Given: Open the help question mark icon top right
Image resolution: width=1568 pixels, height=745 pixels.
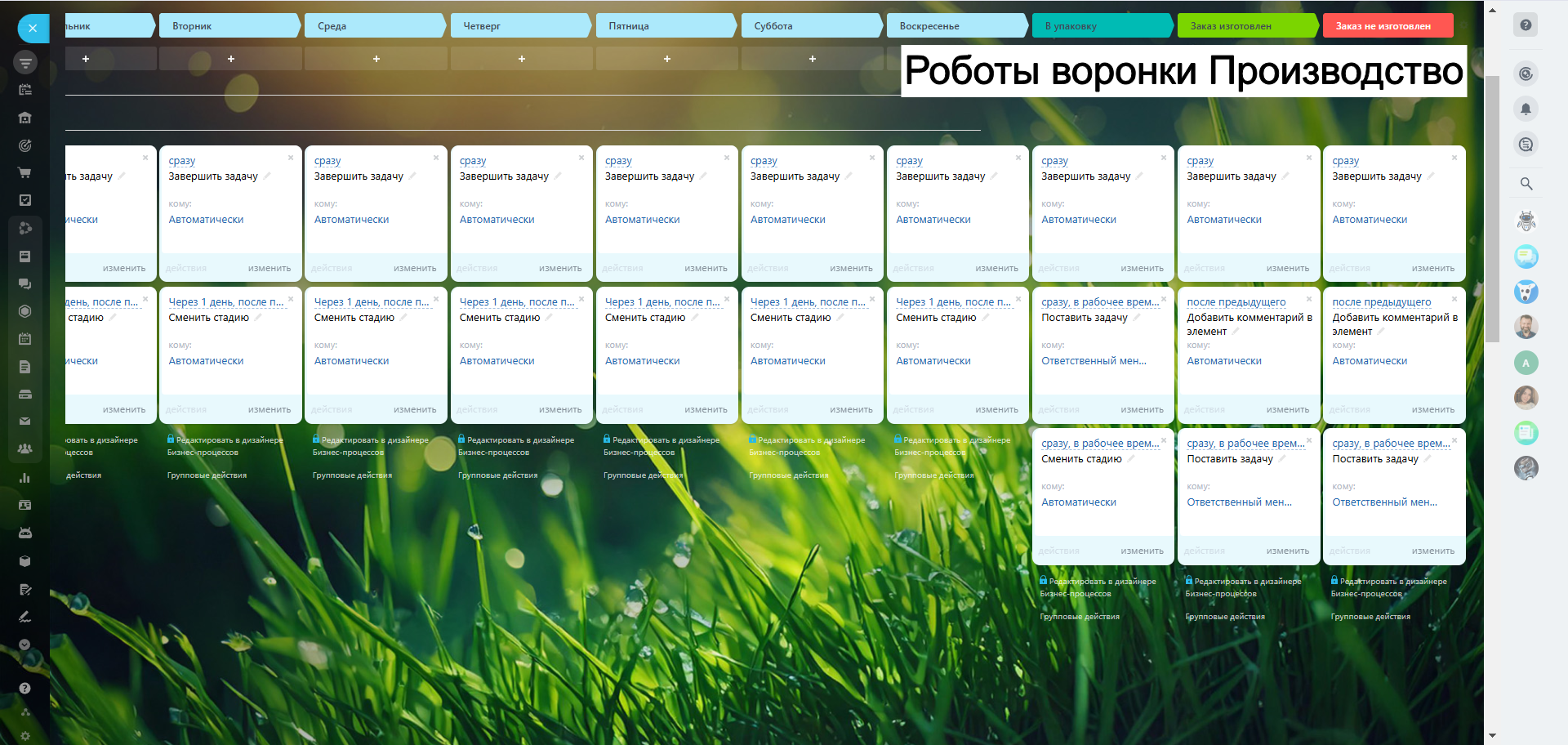Looking at the screenshot, I should coord(1525,25).
